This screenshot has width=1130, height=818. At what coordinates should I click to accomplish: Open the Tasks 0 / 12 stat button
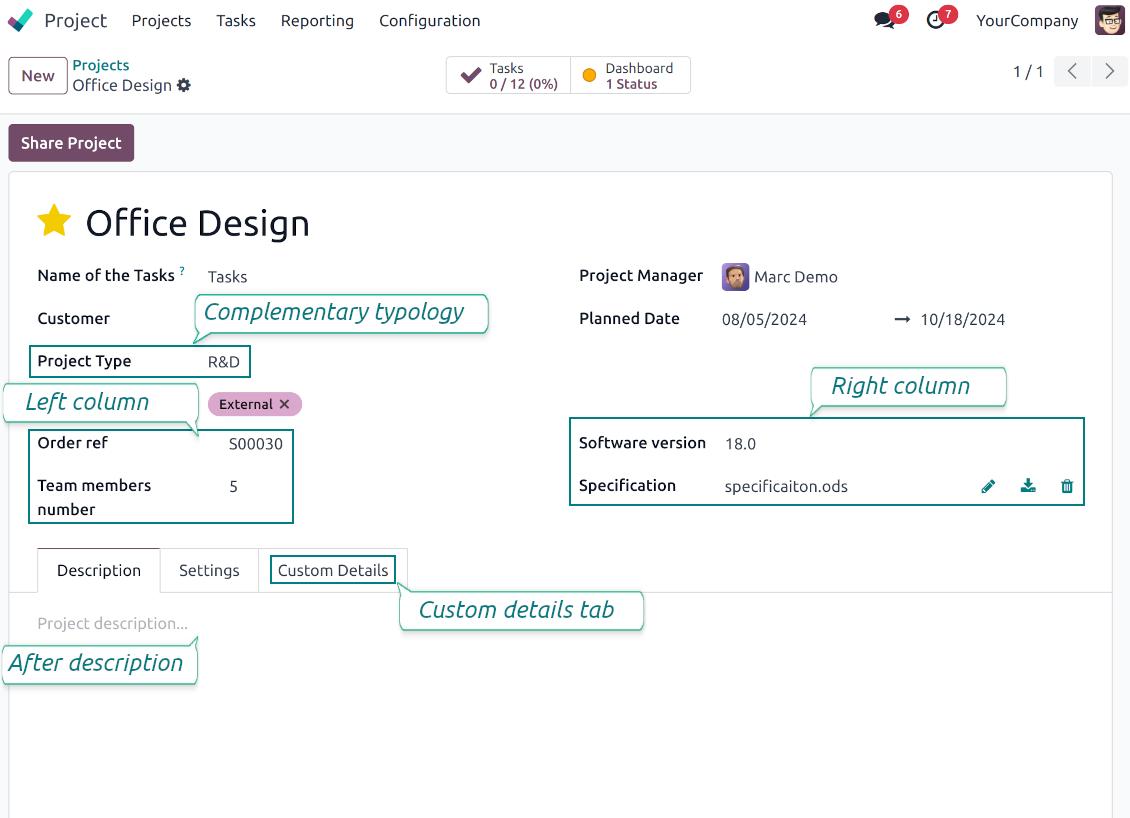click(508, 76)
